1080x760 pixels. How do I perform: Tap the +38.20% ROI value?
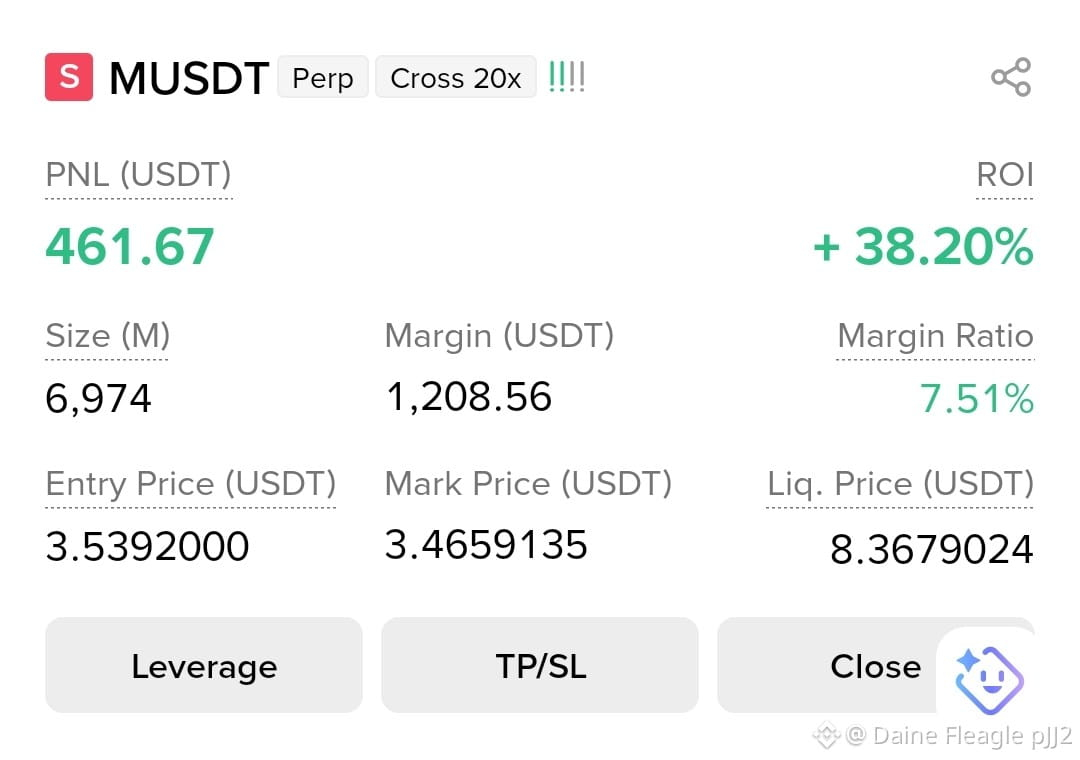(923, 246)
